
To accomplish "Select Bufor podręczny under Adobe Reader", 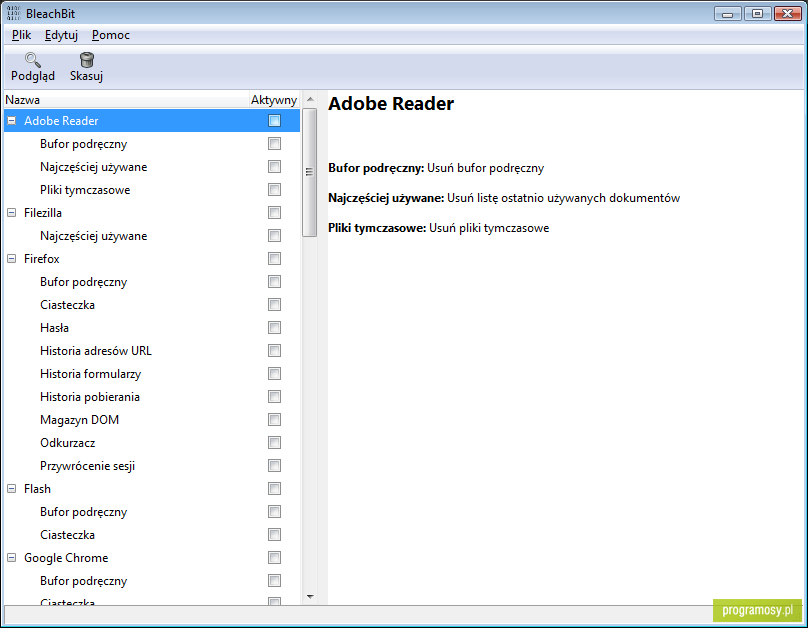I will coord(152,144).
